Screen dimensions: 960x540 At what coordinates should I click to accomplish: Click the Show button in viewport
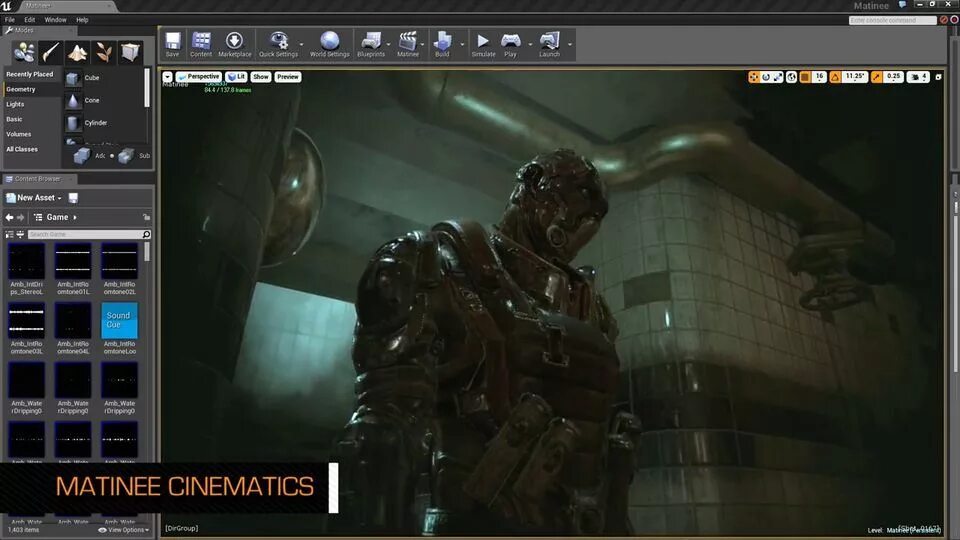point(261,77)
